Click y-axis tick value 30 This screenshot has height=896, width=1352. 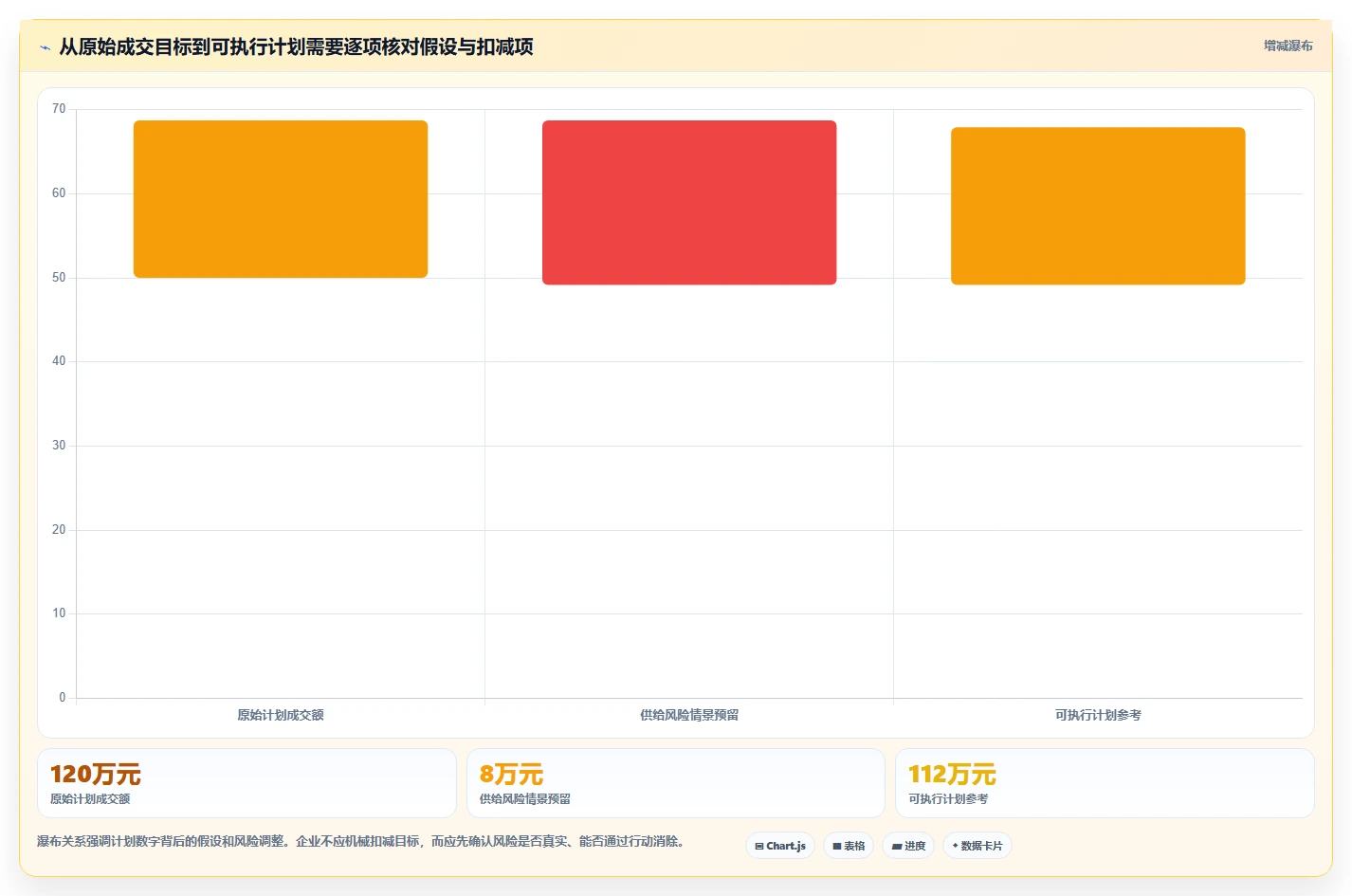pyautogui.click(x=59, y=446)
